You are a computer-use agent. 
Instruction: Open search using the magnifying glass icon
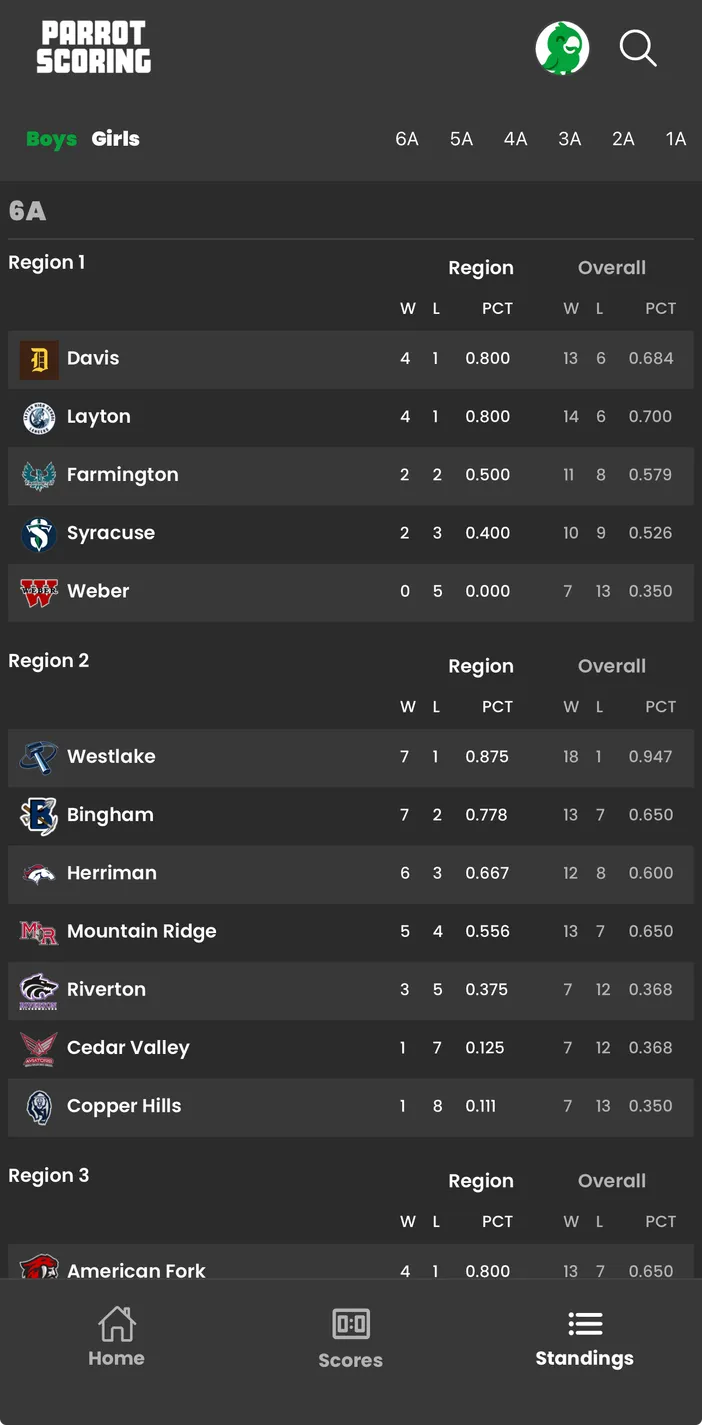pyautogui.click(x=638, y=48)
